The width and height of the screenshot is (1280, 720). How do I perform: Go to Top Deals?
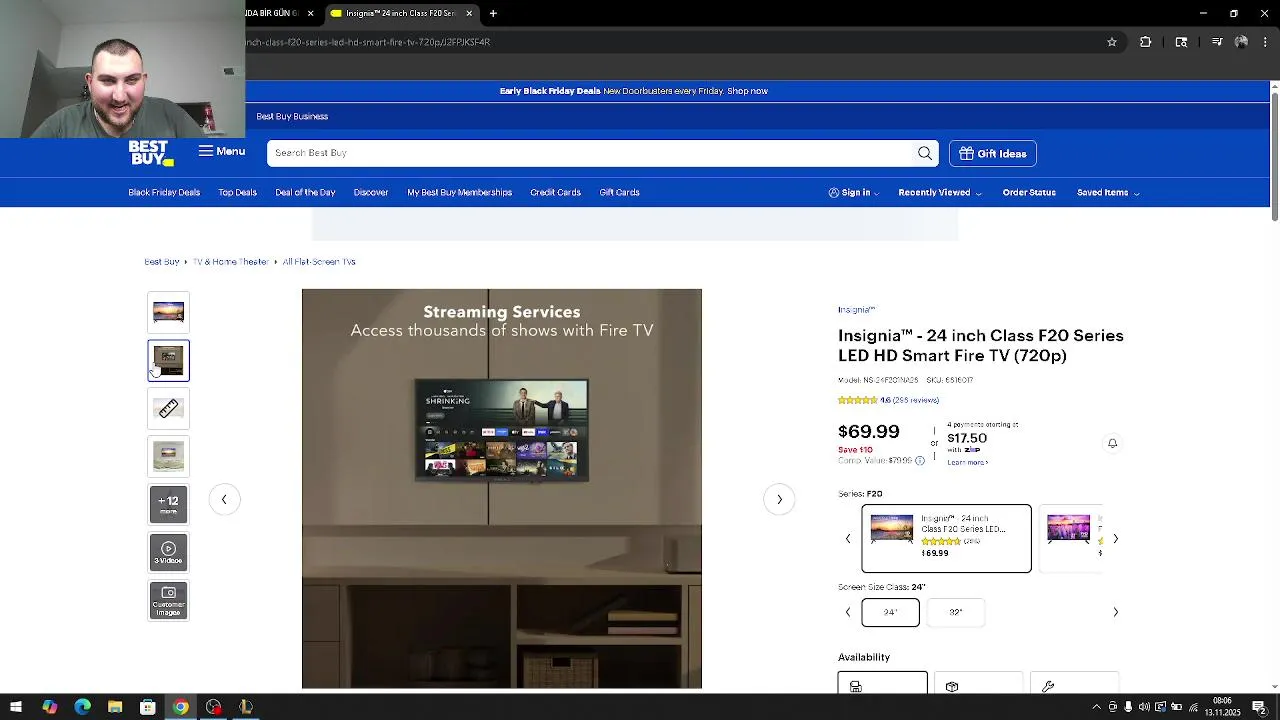pyautogui.click(x=237, y=192)
